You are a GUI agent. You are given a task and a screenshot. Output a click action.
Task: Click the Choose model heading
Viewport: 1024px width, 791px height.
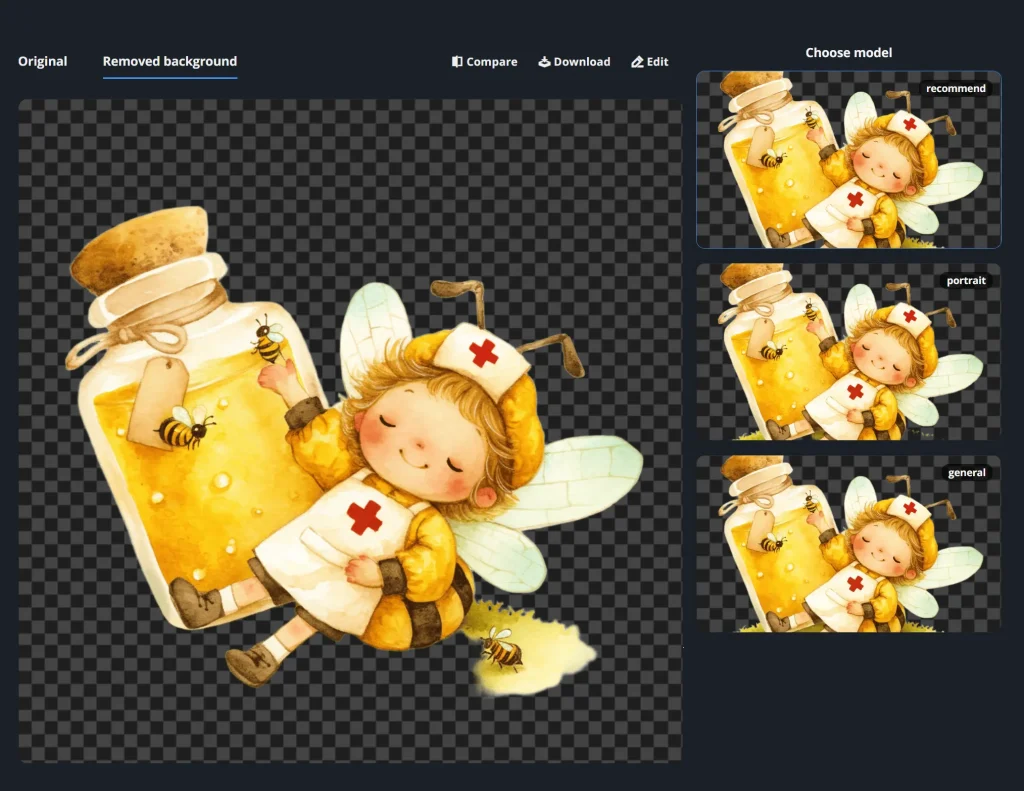coord(848,53)
